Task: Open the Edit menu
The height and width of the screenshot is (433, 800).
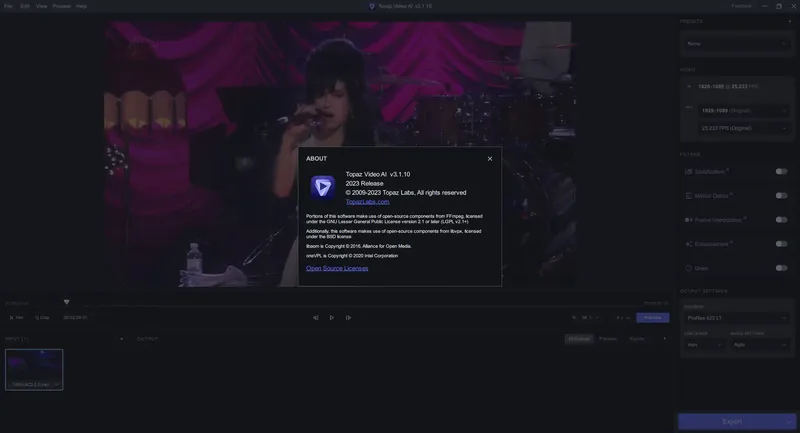Action: pos(25,6)
